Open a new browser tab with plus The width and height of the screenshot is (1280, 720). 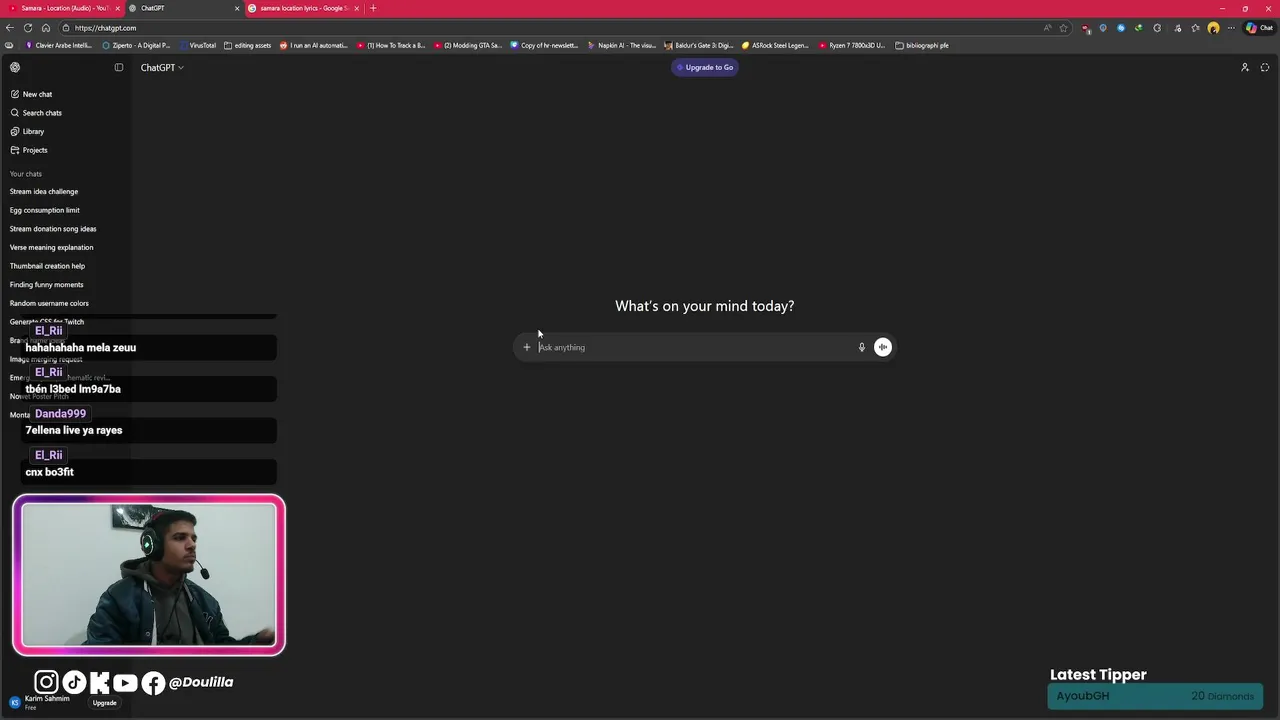373,8
